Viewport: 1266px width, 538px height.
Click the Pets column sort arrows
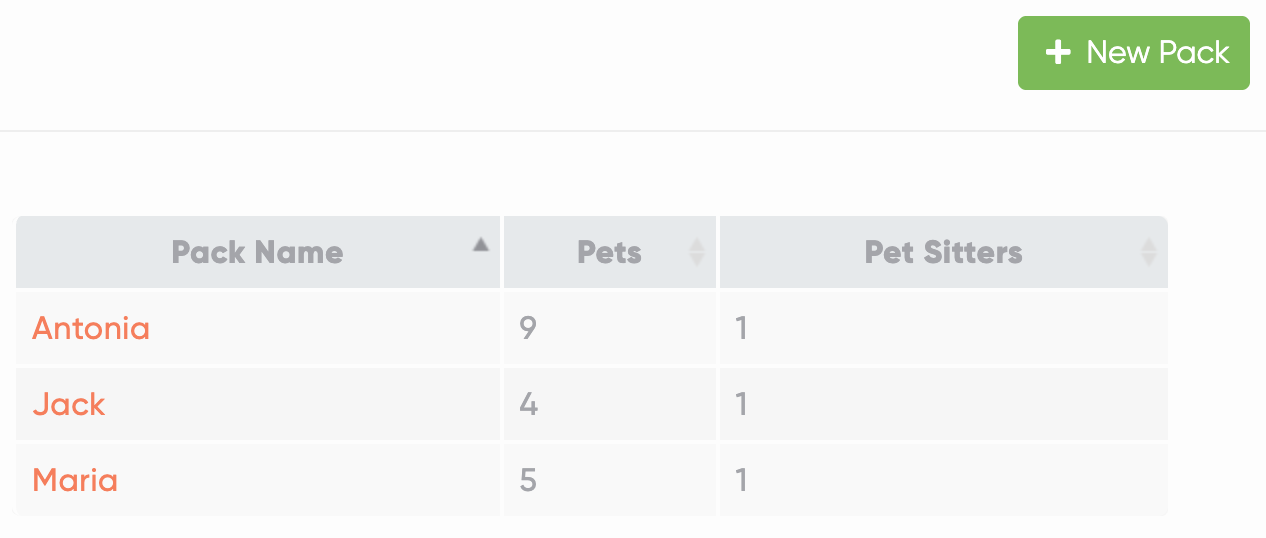[x=697, y=252]
